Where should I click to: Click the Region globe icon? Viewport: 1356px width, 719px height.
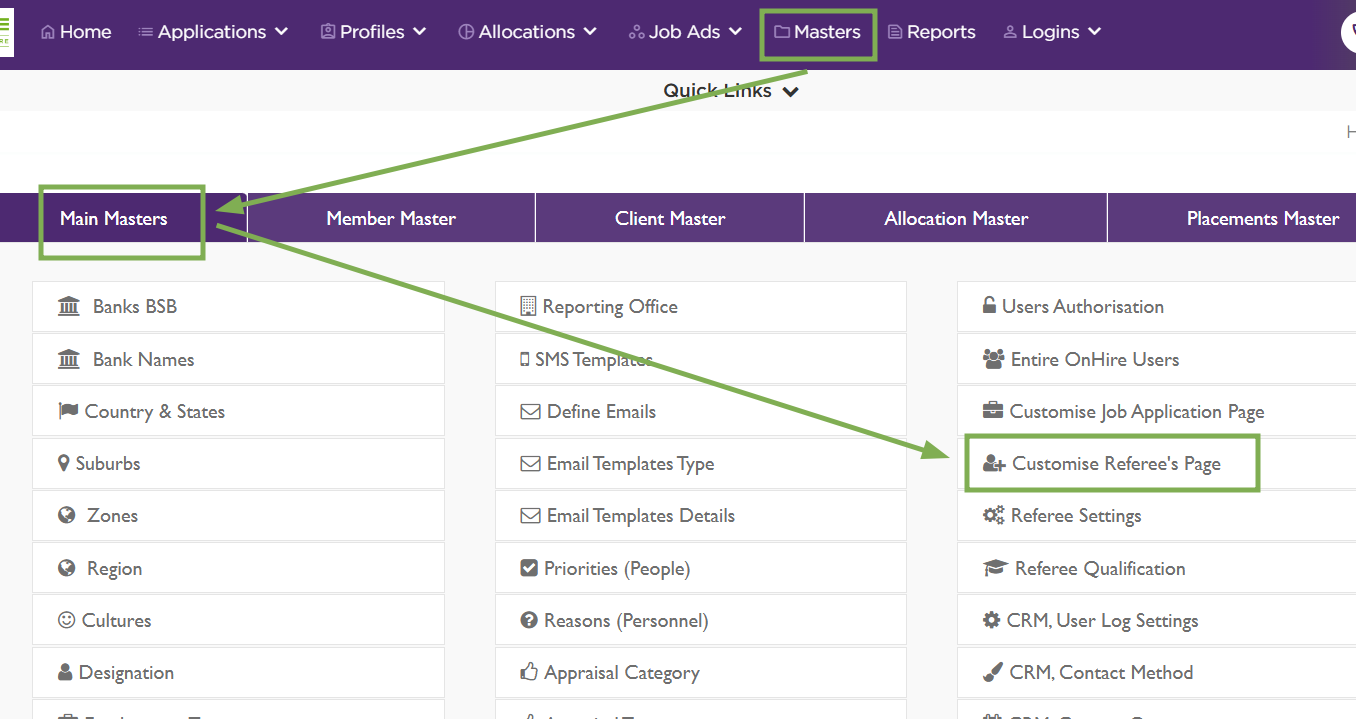click(x=67, y=568)
